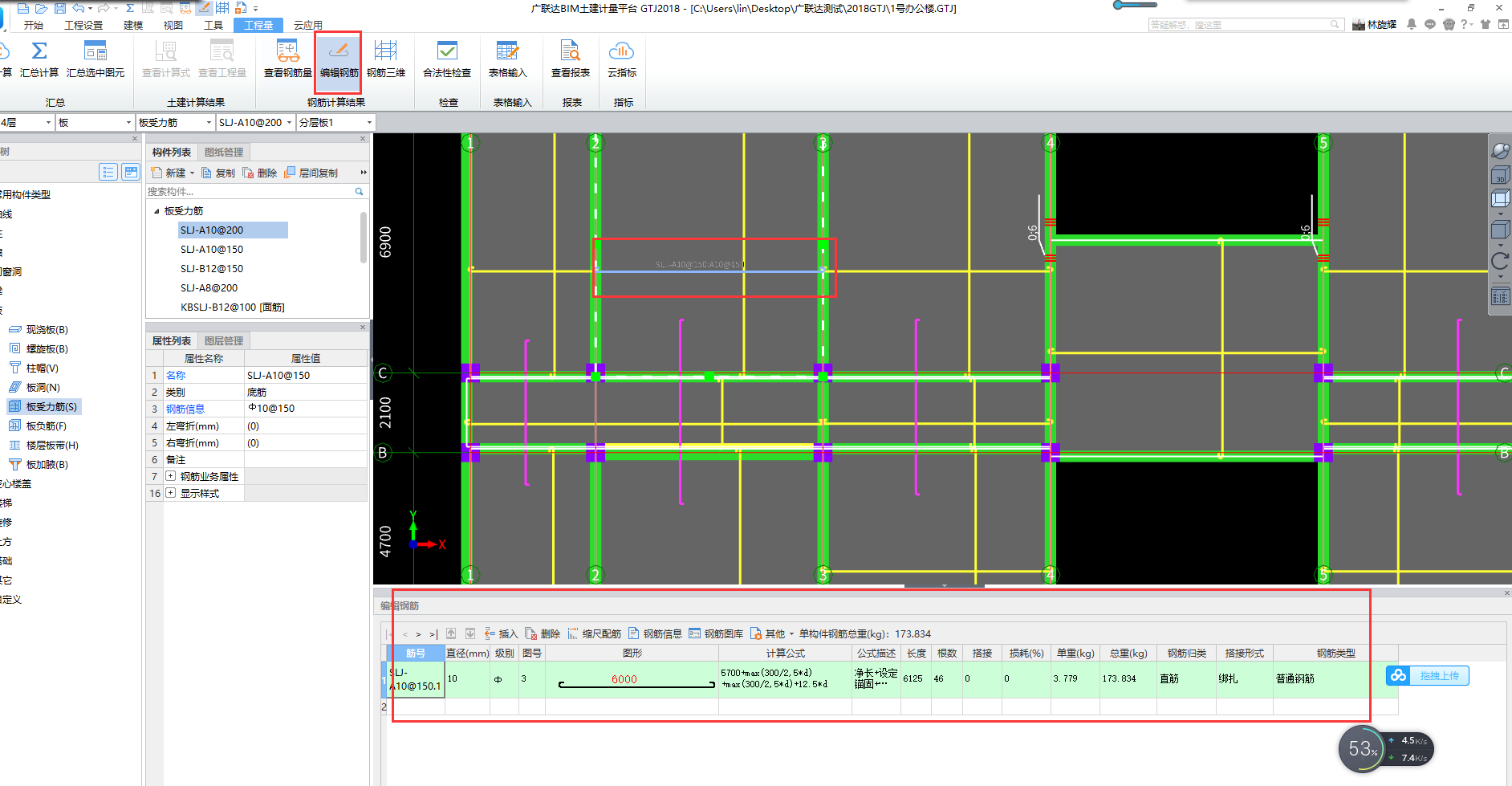This screenshot has height=786, width=1512.
Task: Click the slider in the title bar
Action: (1135, 5)
